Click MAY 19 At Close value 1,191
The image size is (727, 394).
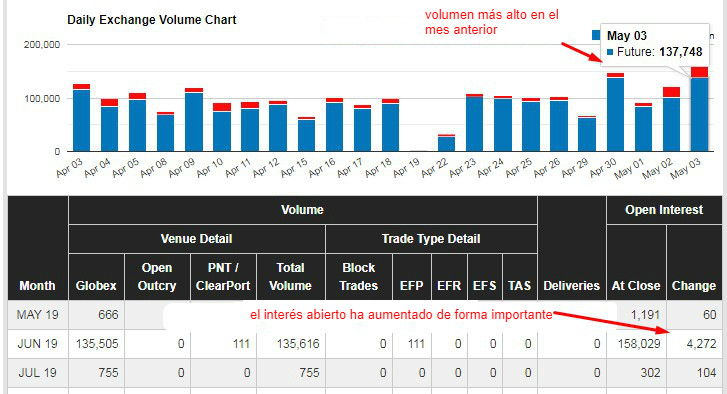pos(645,315)
